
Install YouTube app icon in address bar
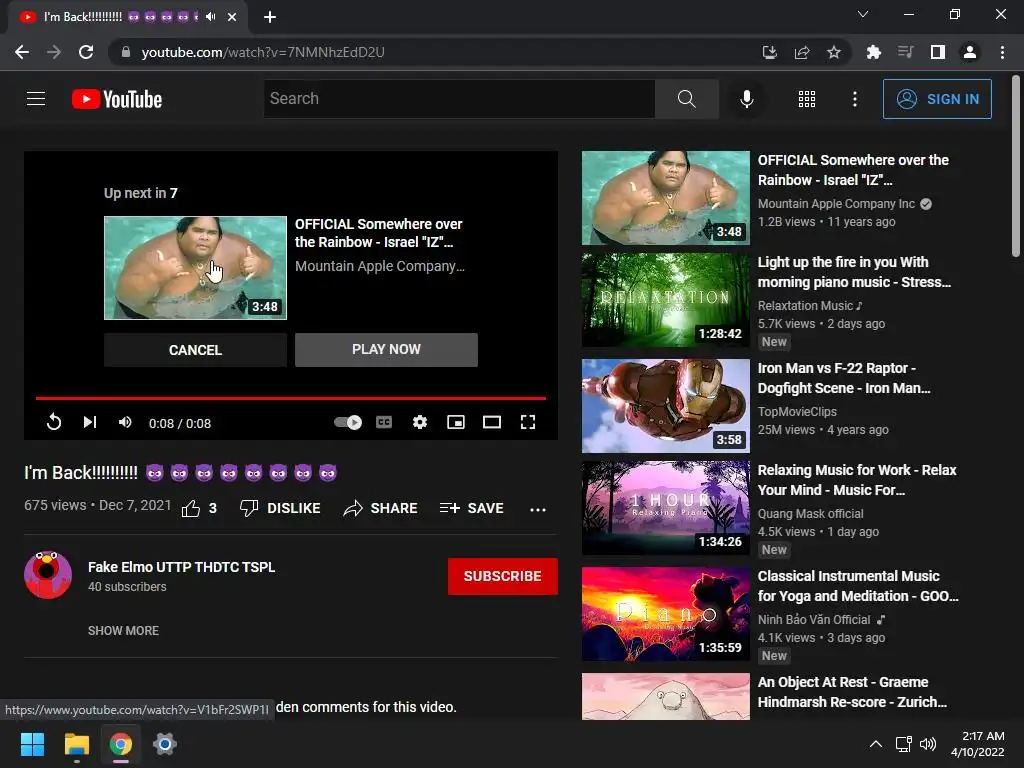[769, 52]
